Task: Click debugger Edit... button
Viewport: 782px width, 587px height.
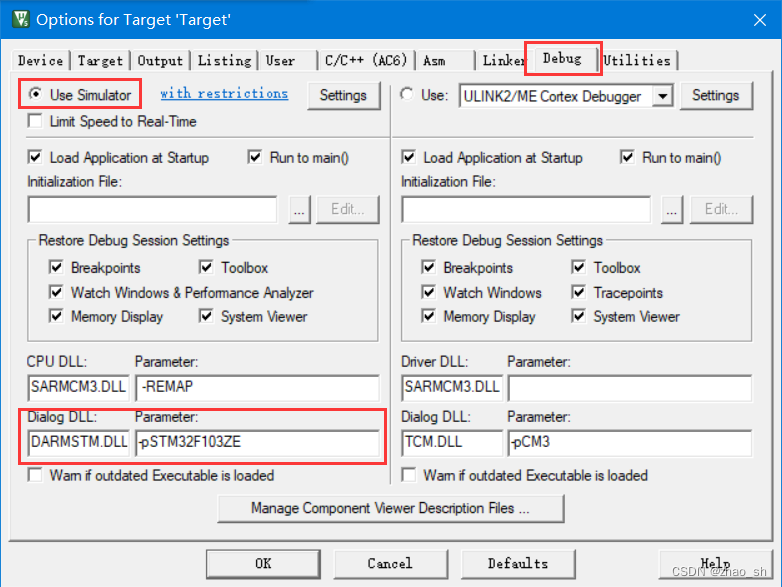Action: (721, 209)
